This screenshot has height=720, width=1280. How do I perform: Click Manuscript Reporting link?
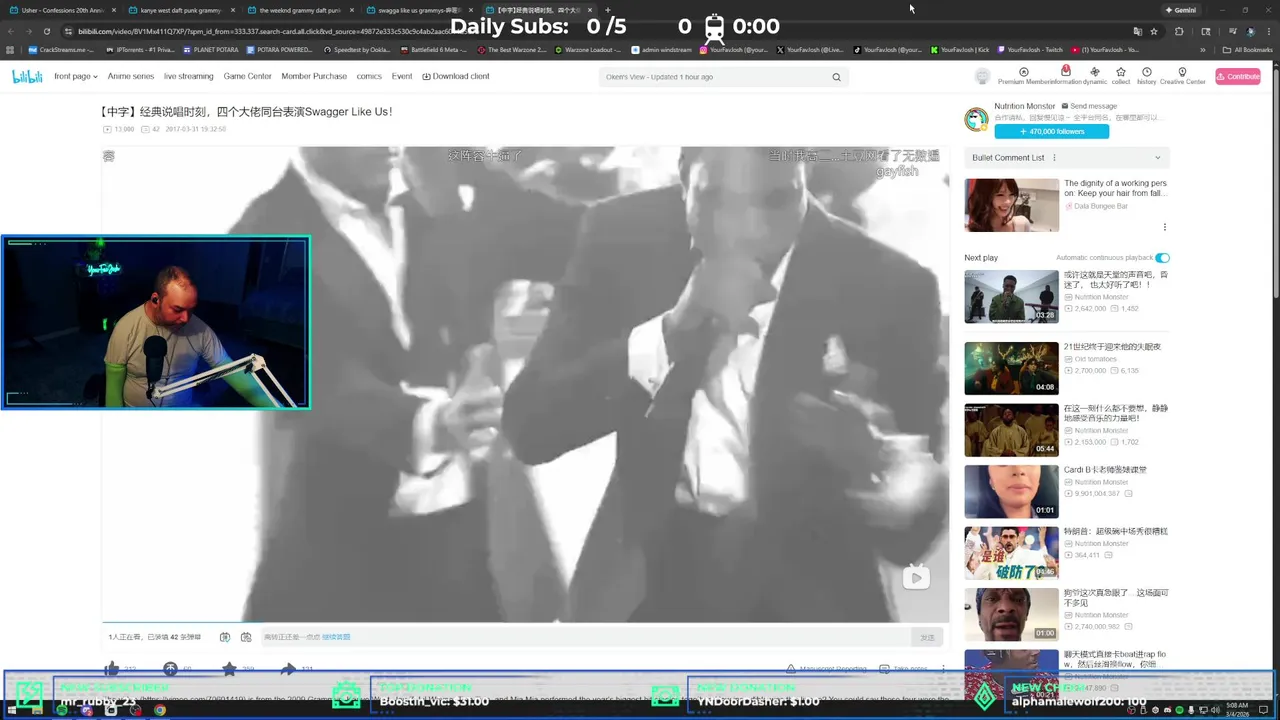(x=826, y=669)
